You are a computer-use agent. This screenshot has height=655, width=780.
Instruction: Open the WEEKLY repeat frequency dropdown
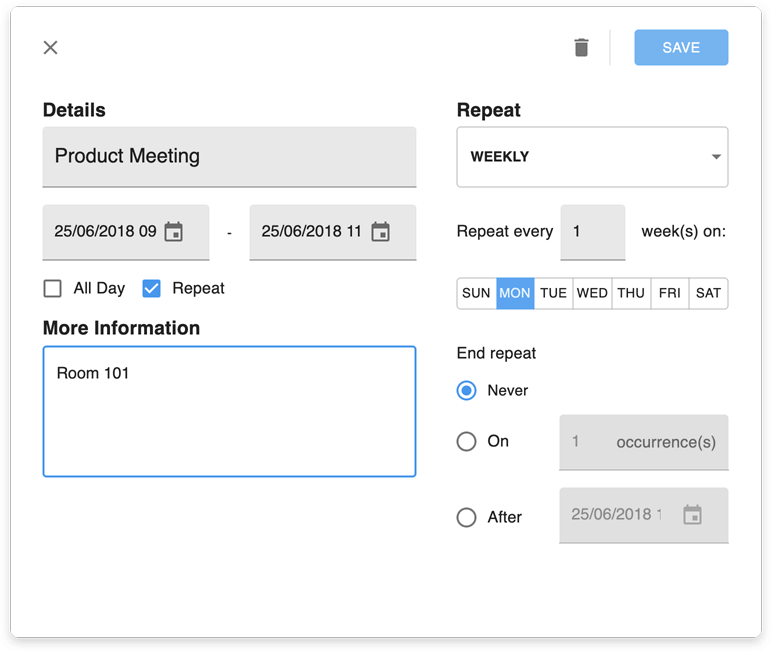592,157
